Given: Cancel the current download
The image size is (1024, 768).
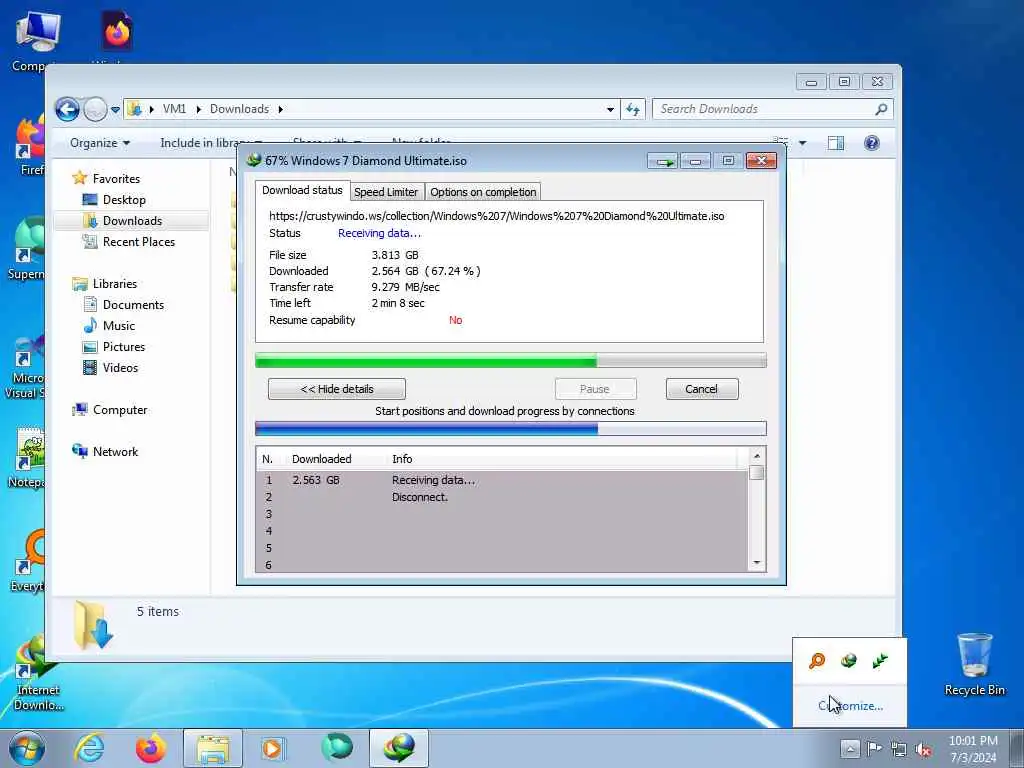Looking at the screenshot, I should 701,389.
